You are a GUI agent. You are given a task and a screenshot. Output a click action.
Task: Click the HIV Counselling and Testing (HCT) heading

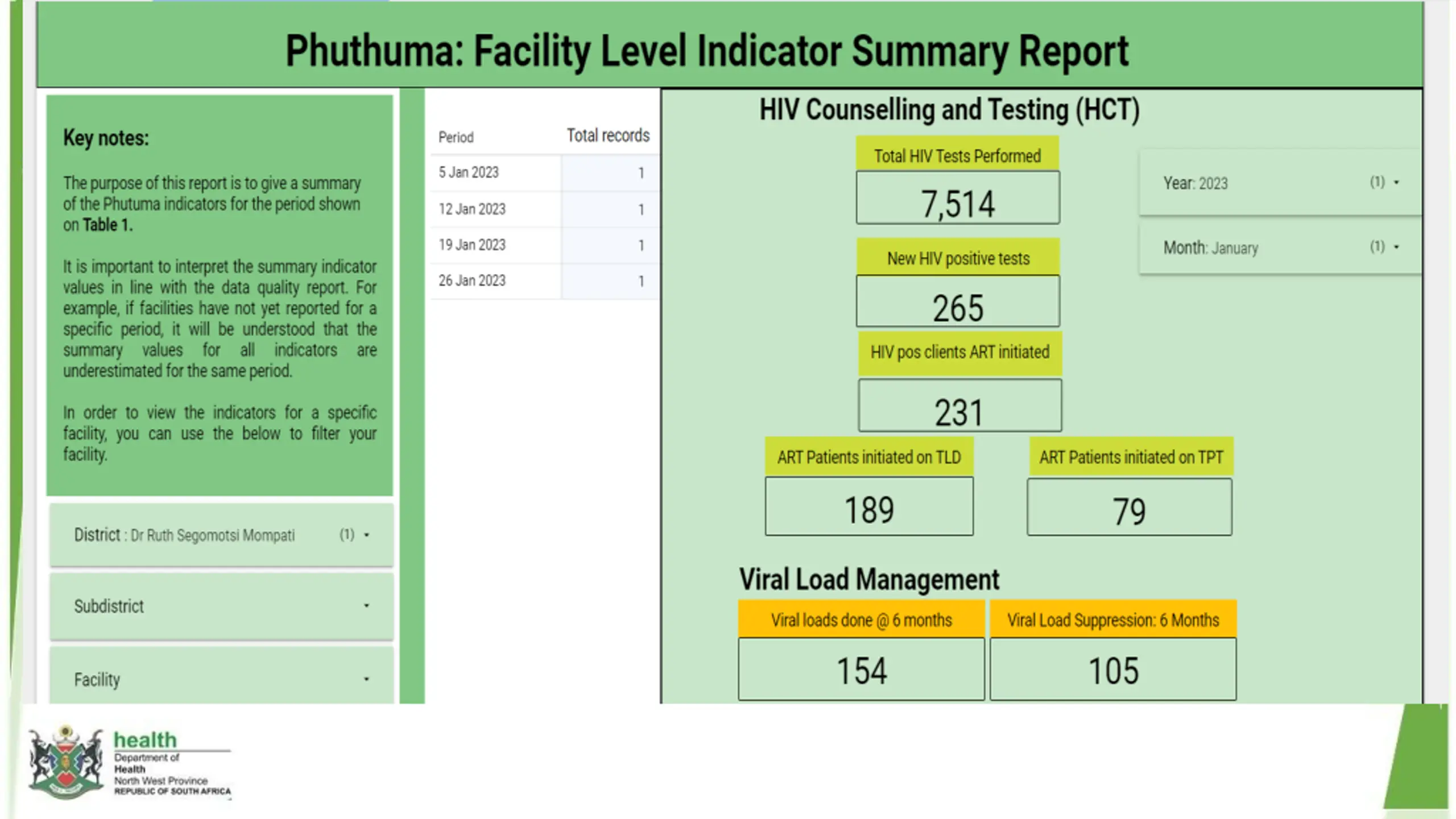[x=949, y=110]
